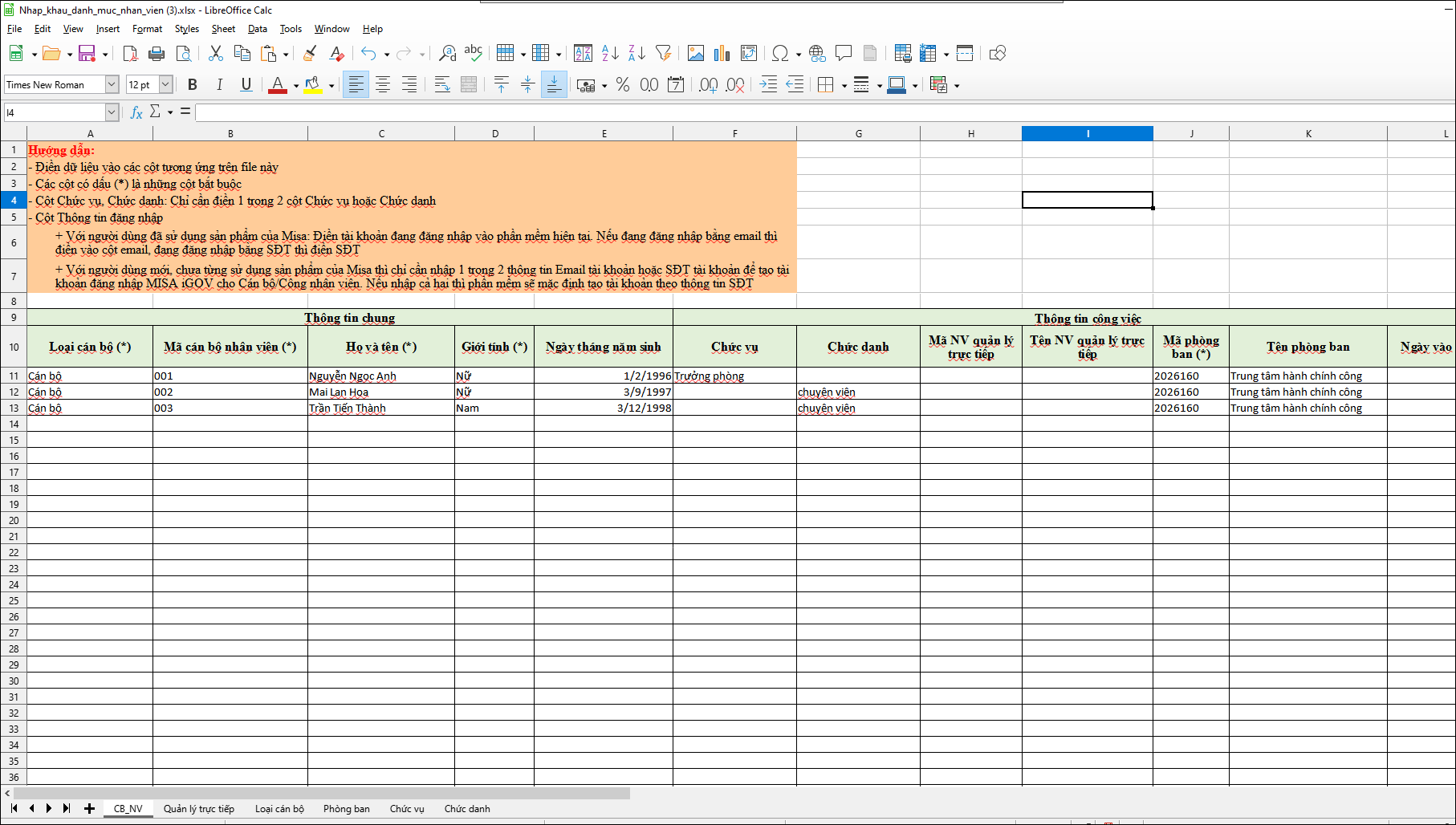Viewport: 1456px width, 825px height.
Task: Align cell content left
Action: click(x=356, y=84)
